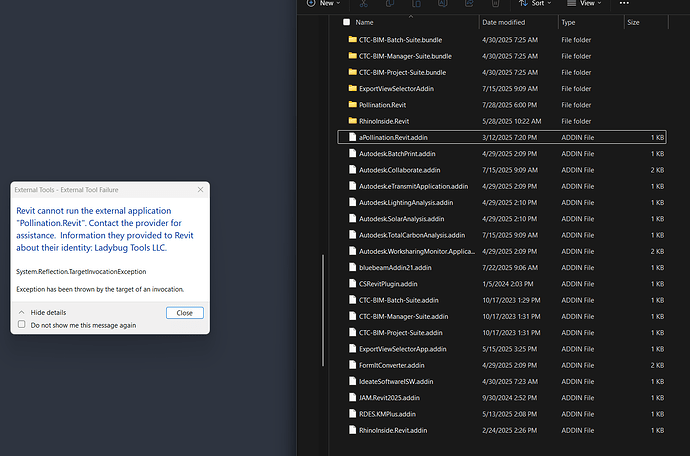Click the file icon of RhinoInside.Revit.addin

click(352, 430)
